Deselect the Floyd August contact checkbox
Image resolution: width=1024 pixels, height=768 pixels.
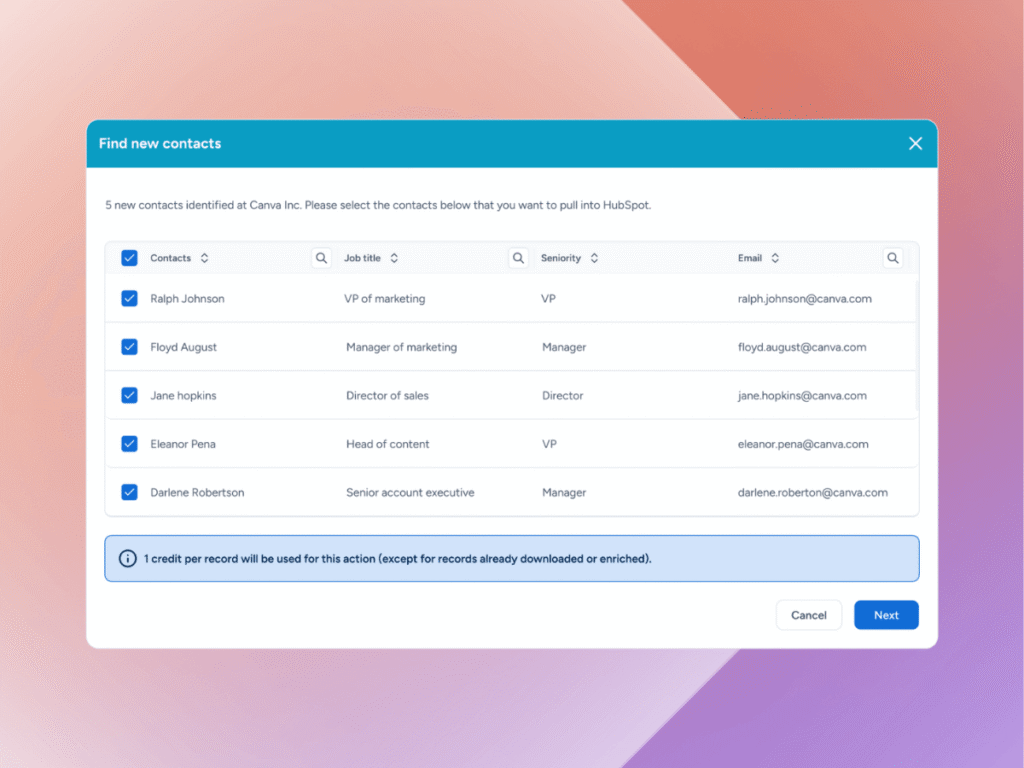129,347
